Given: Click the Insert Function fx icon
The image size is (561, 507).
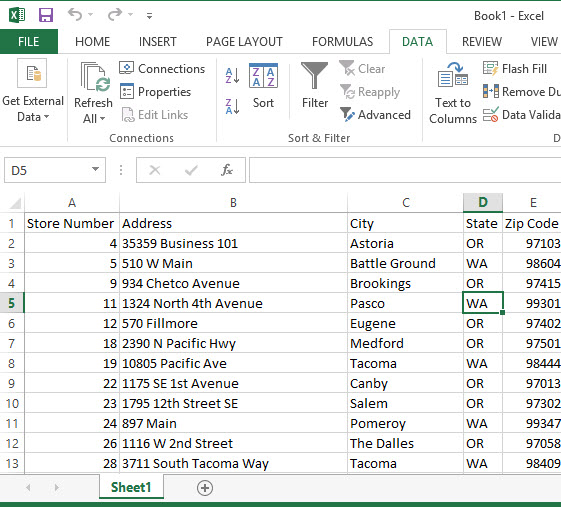Looking at the screenshot, I should point(227,170).
